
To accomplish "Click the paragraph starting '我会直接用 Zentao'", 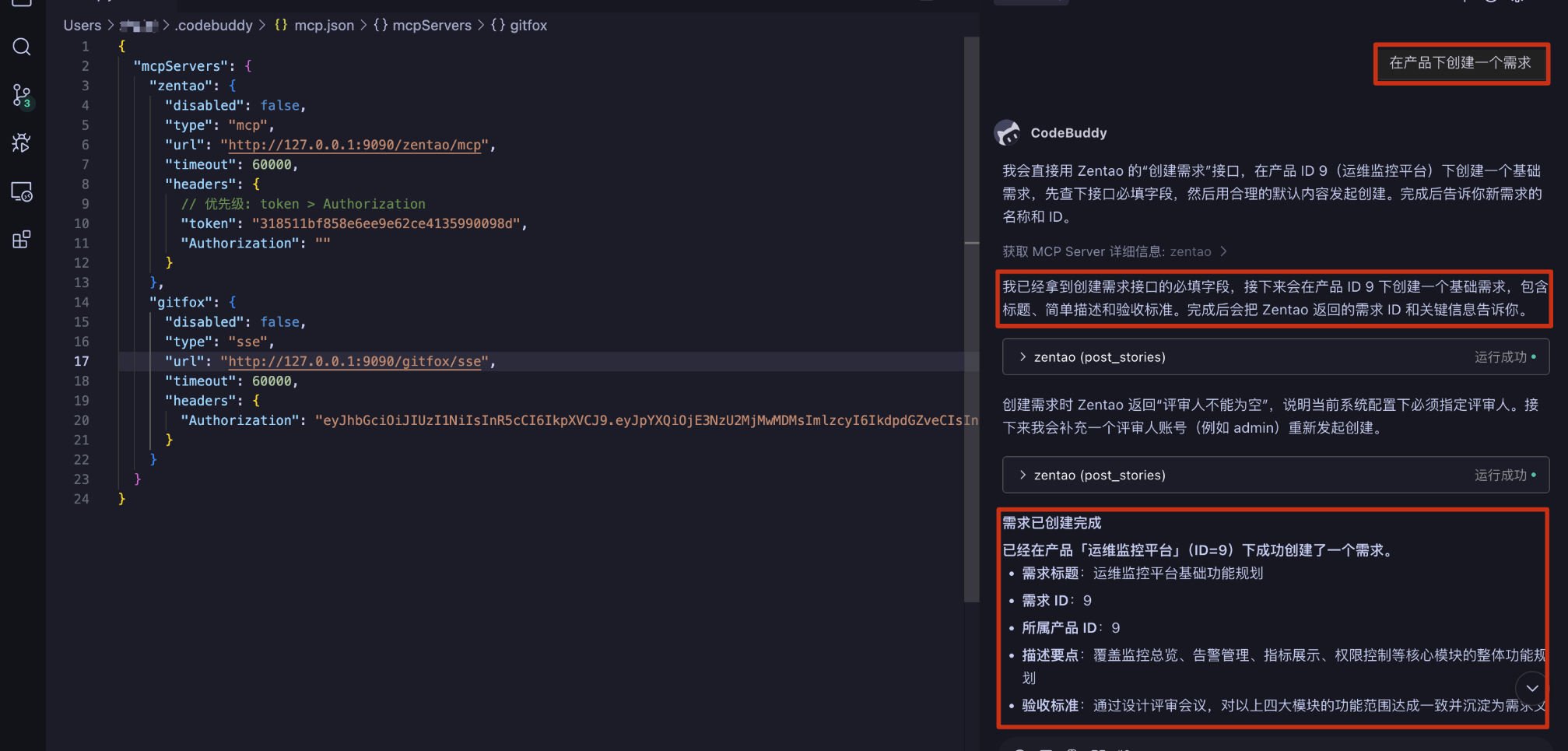I will [x=1272, y=194].
